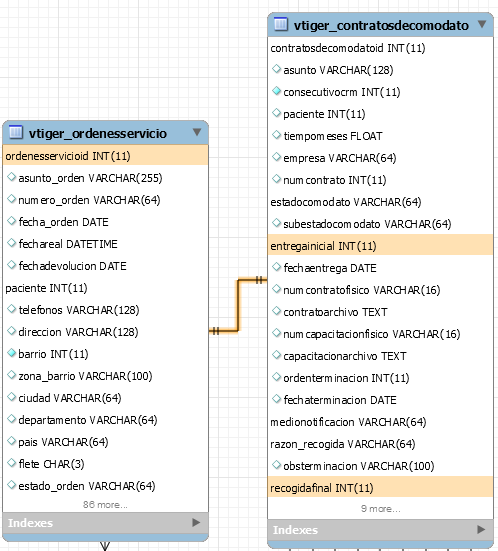498x551 pixels.
Task: Click diamond icon beside fechaentrega DATE
Action: point(277,267)
